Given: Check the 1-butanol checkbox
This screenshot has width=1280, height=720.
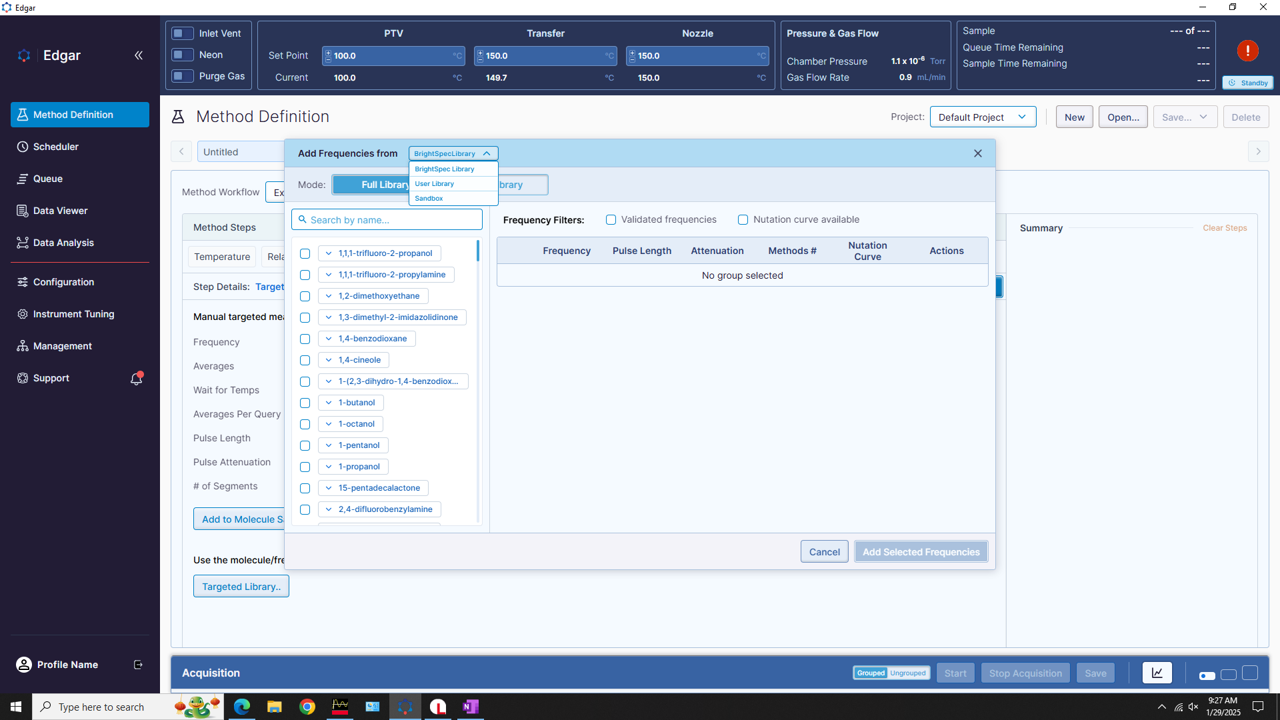Looking at the screenshot, I should [x=305, y=403].
